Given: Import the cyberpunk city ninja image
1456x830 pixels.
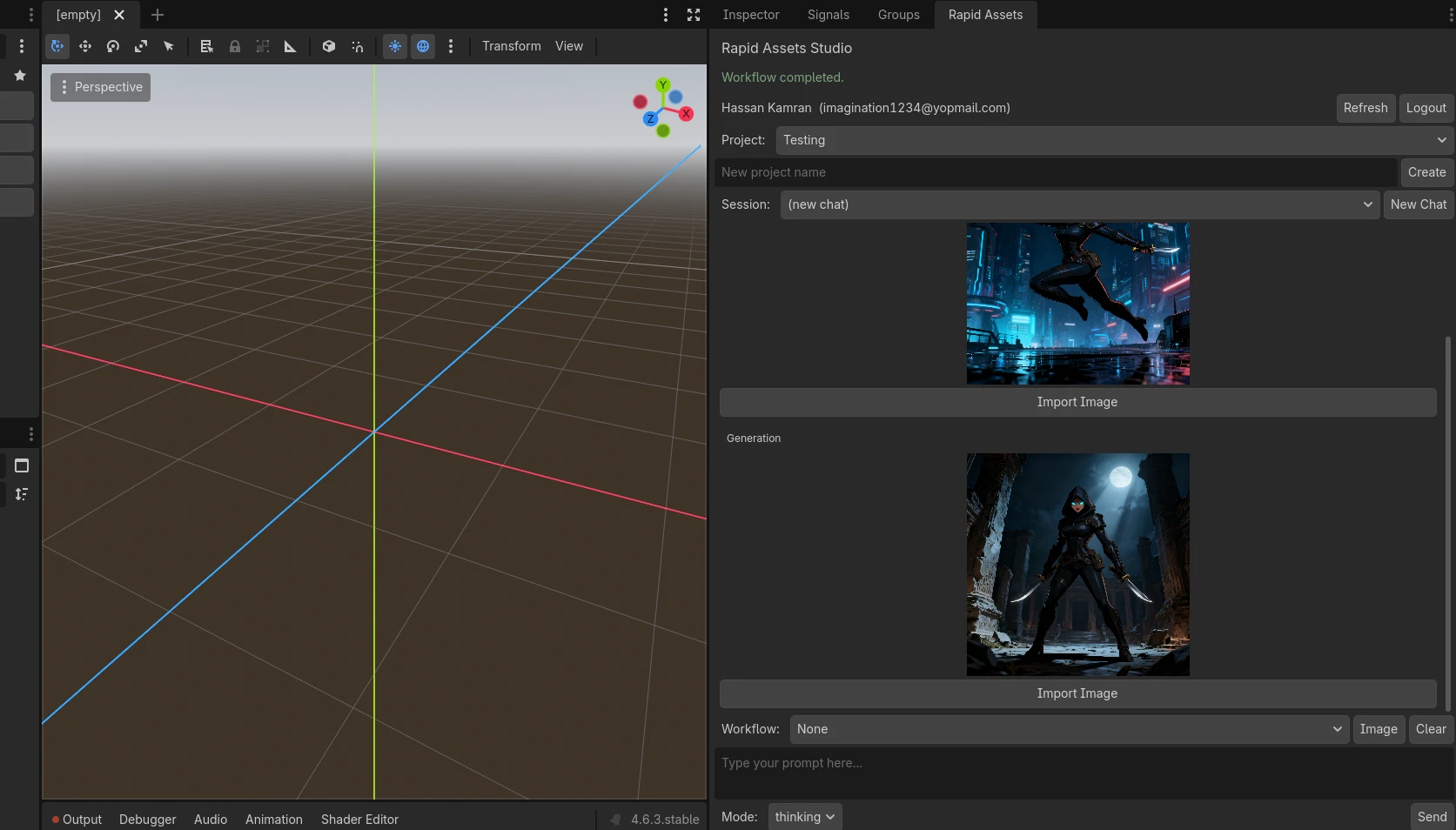Looking at the screenshot, I should tap(1077, 402).
